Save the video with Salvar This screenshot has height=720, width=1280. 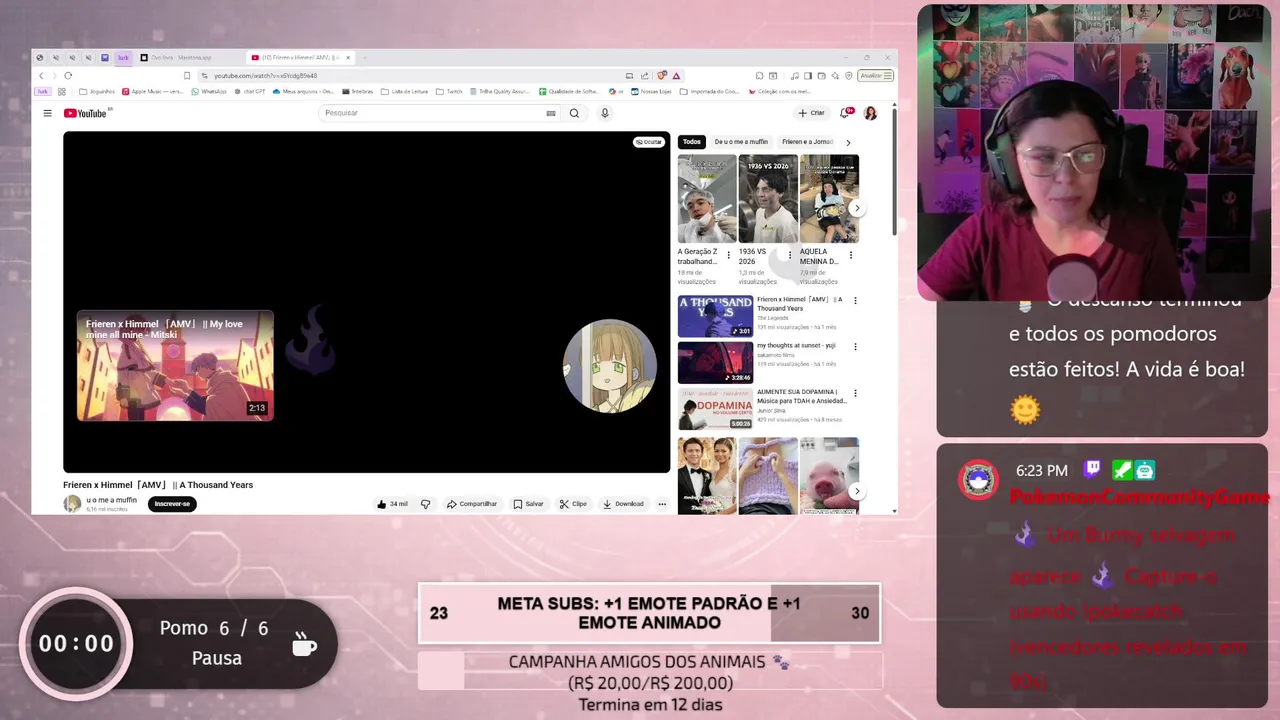(528, 504)
